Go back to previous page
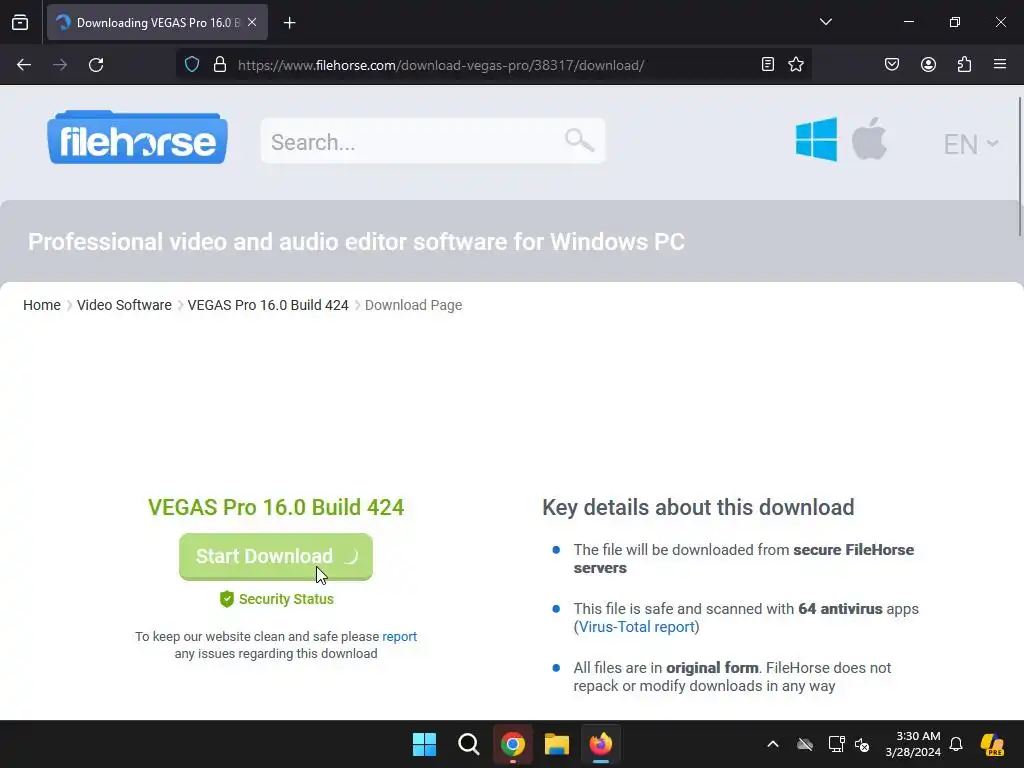 click(x=24, y=65)
